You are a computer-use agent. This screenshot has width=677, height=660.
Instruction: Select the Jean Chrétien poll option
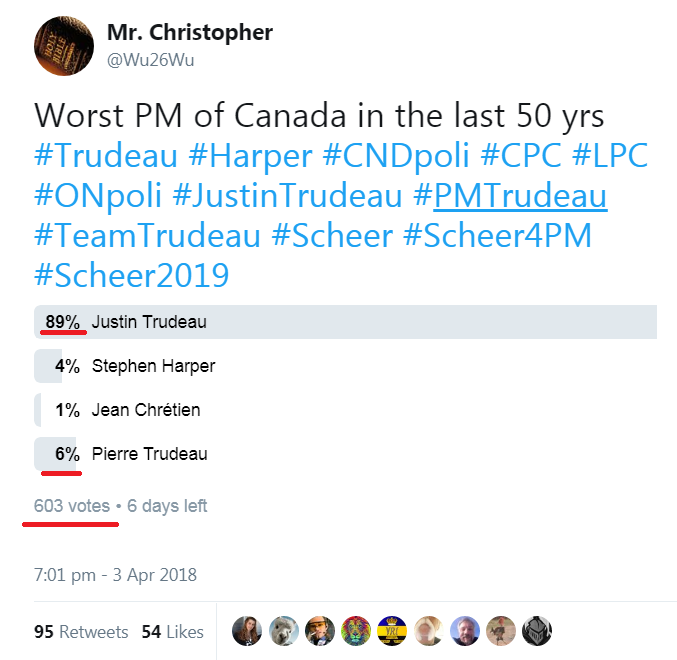(146, 410)
